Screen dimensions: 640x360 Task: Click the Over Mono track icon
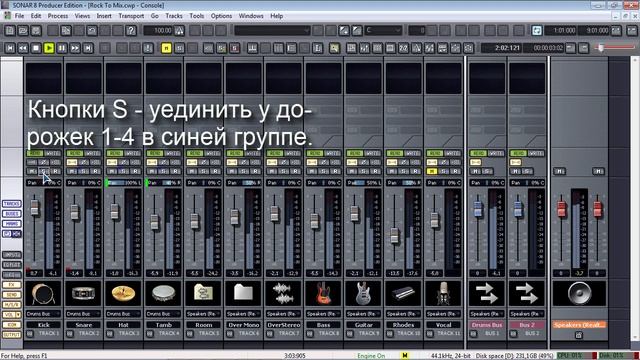point(243,293)
